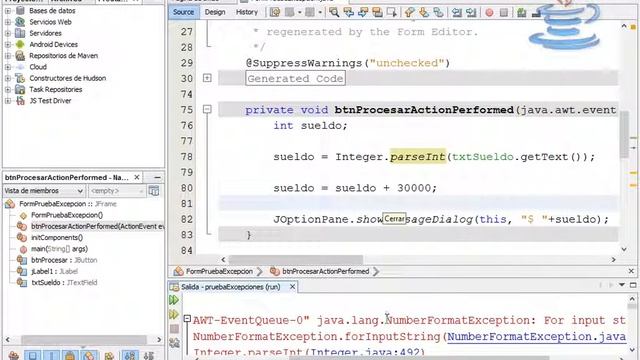Screen dimensions: 640x360
Task: Expand Servidores node
Action: click(8, 33)
